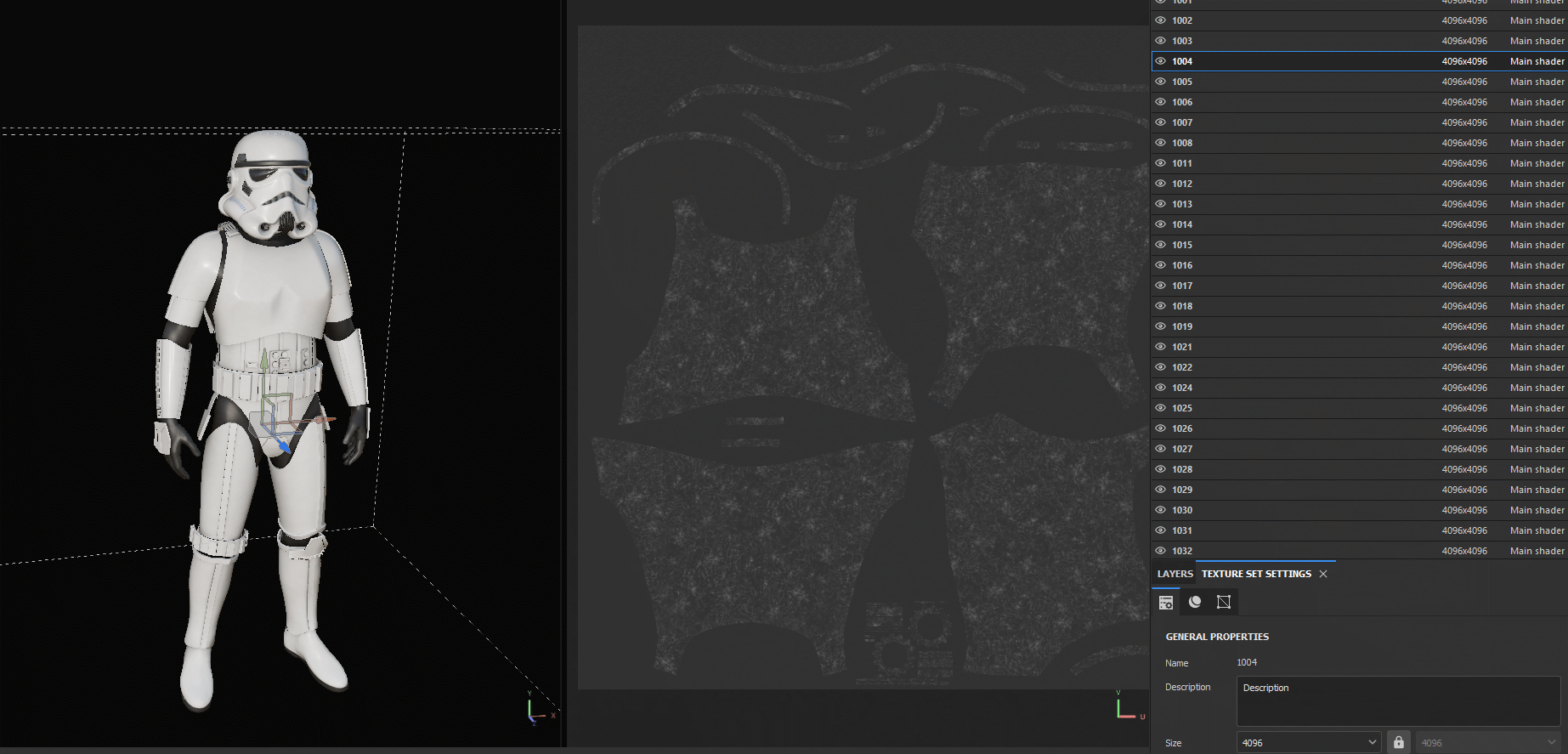The image size is (1568, 754).
Task: Switch to the Layers tab
Action: (x=1175, y=574)
